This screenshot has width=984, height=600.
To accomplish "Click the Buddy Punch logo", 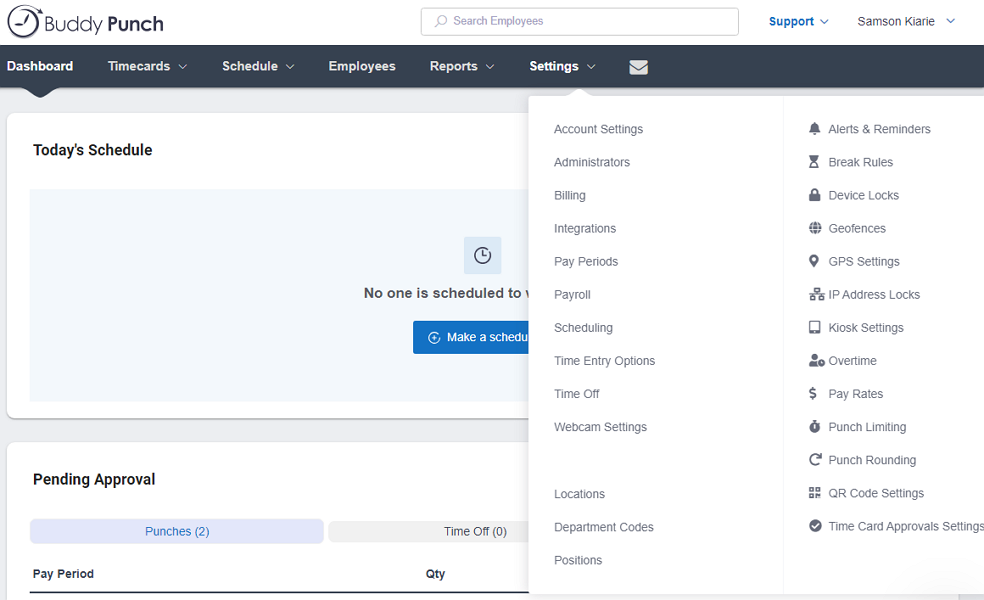I will pos(85,22).
